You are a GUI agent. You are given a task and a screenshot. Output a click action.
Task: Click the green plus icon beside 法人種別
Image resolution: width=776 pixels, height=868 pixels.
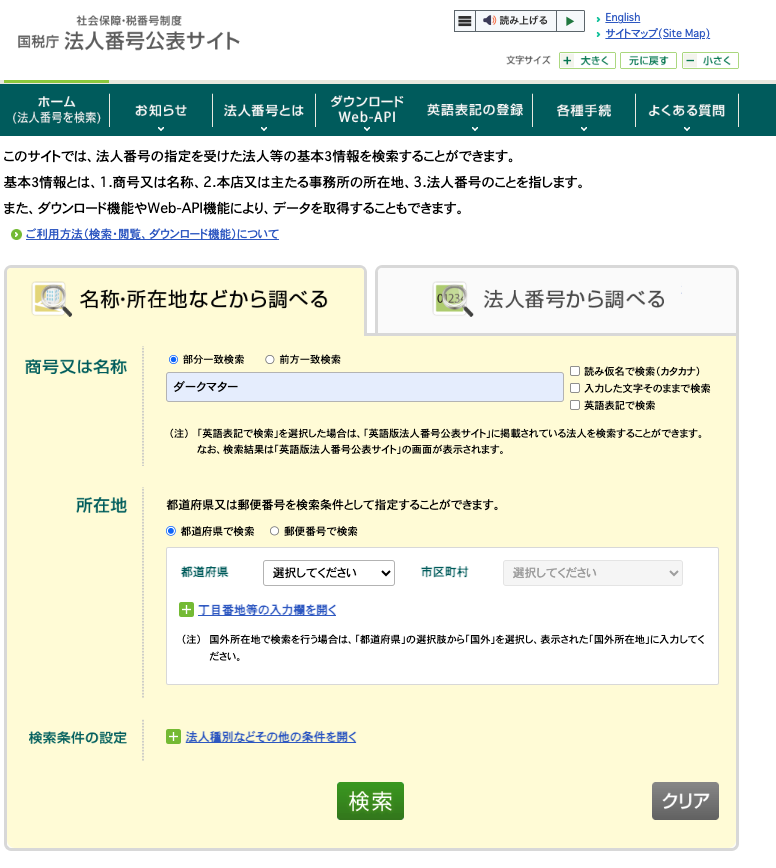(x=173, y=737)
